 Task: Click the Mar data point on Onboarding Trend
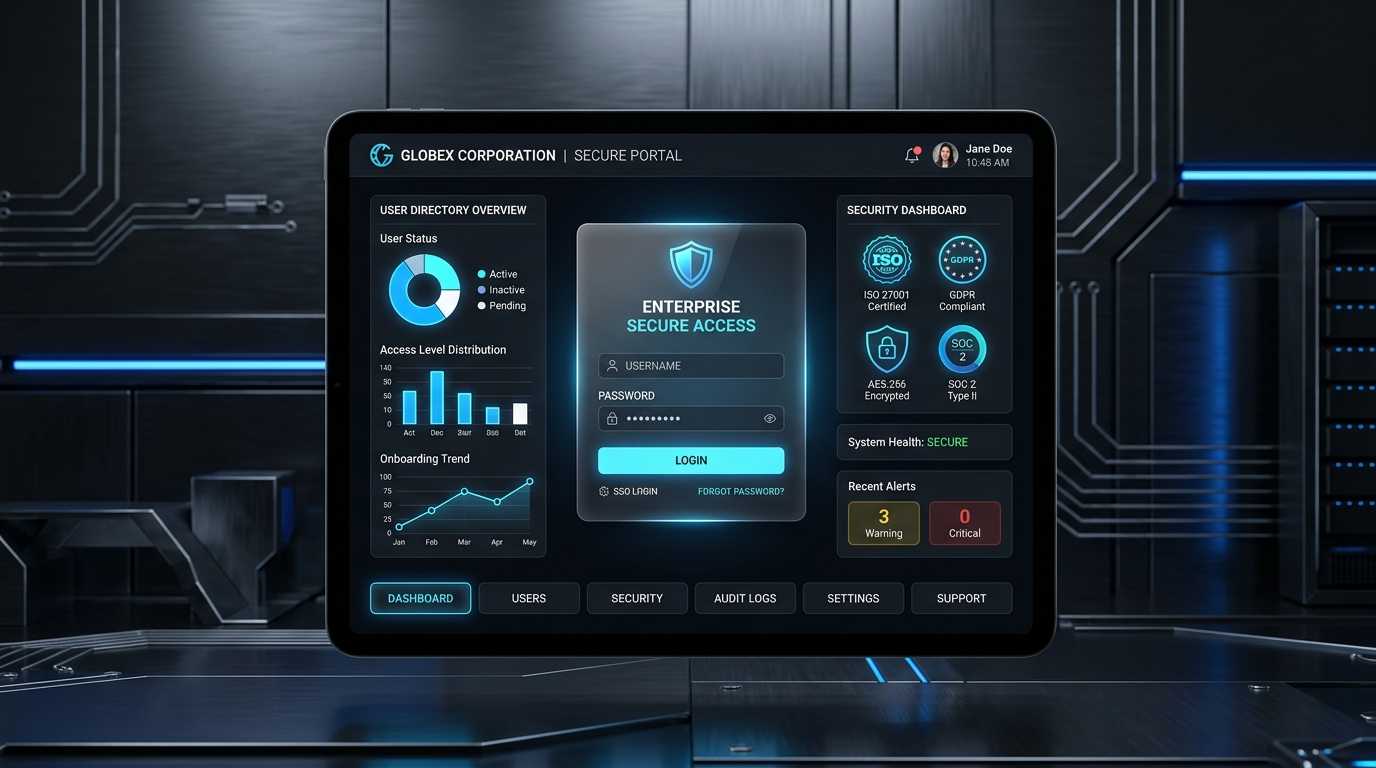tap(464, 491)
